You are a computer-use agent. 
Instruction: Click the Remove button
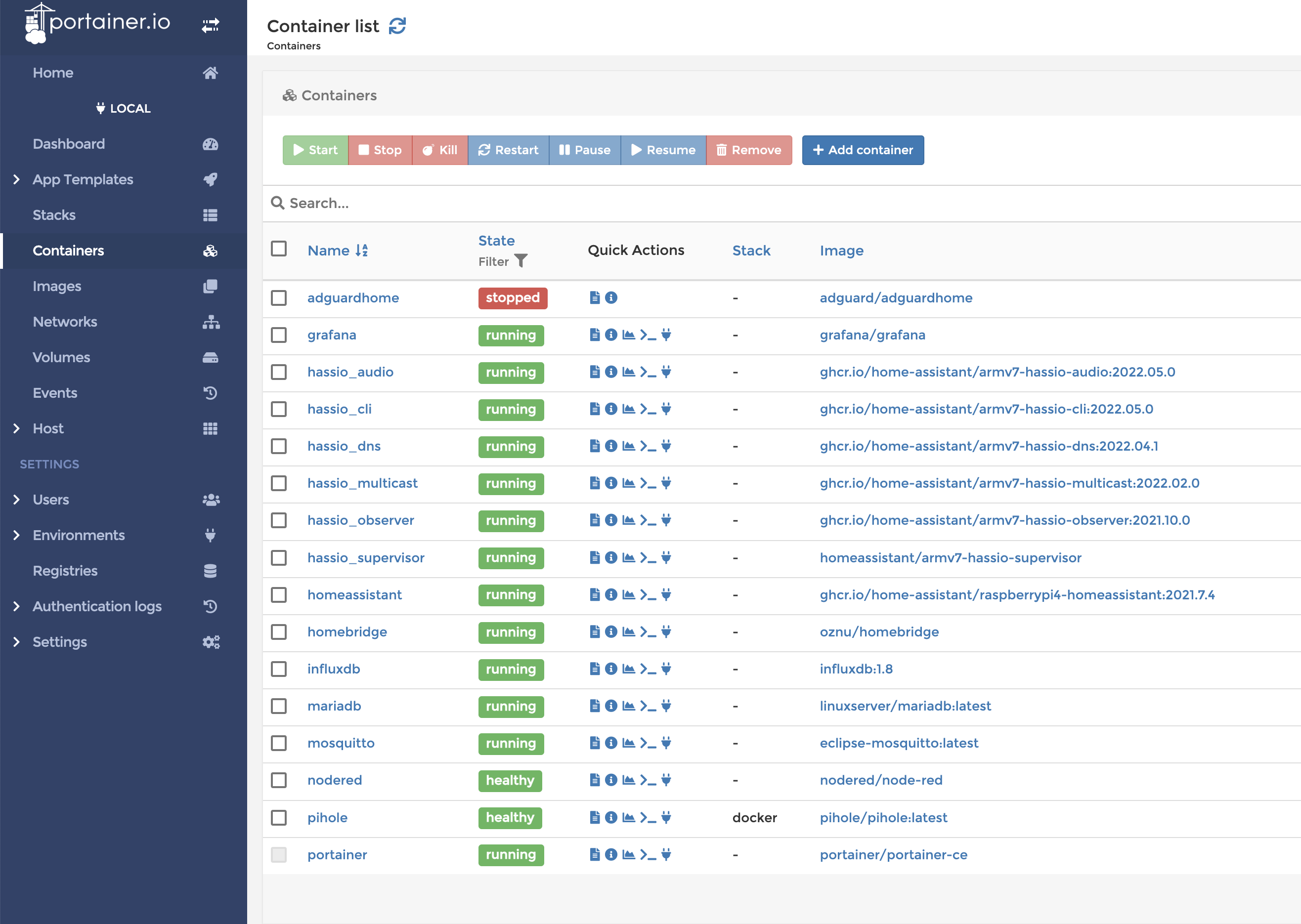coord(749,150)
